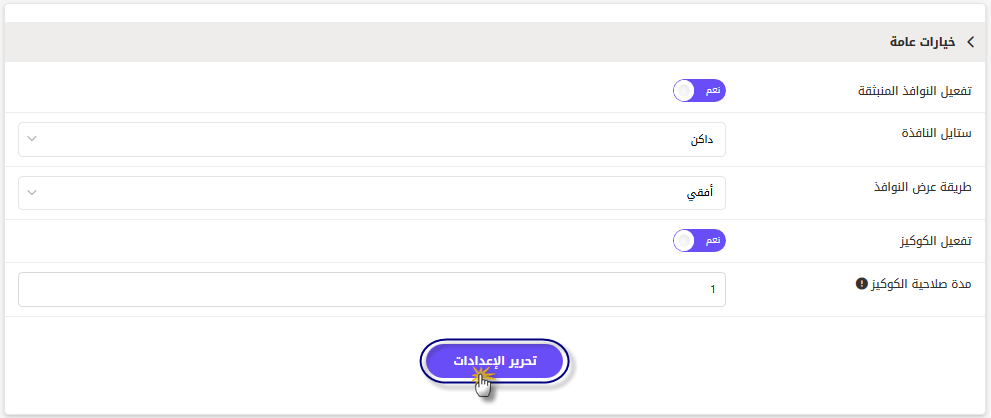The width and height of the screenshot is (991, 418).
Task: Click the مدة صلاحية الكوكيز label text
Action: click(x=921, y=284)
